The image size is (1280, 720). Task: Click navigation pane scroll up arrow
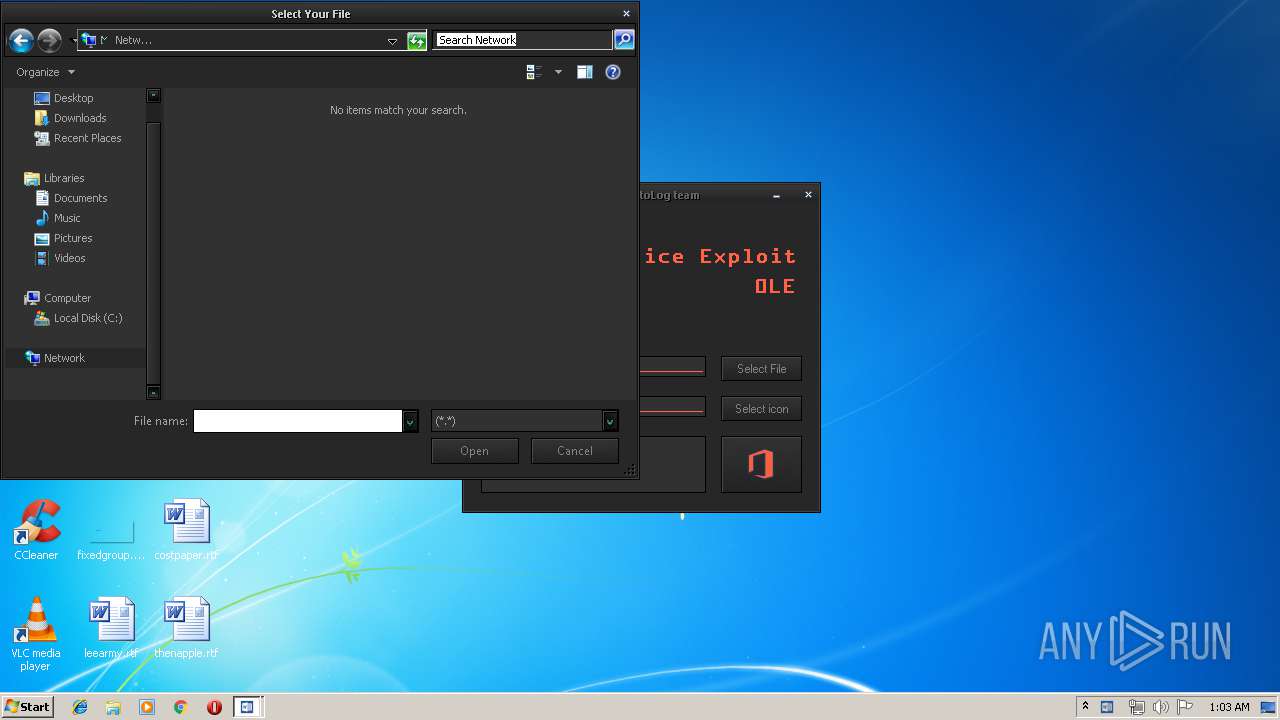pos(153,96)
